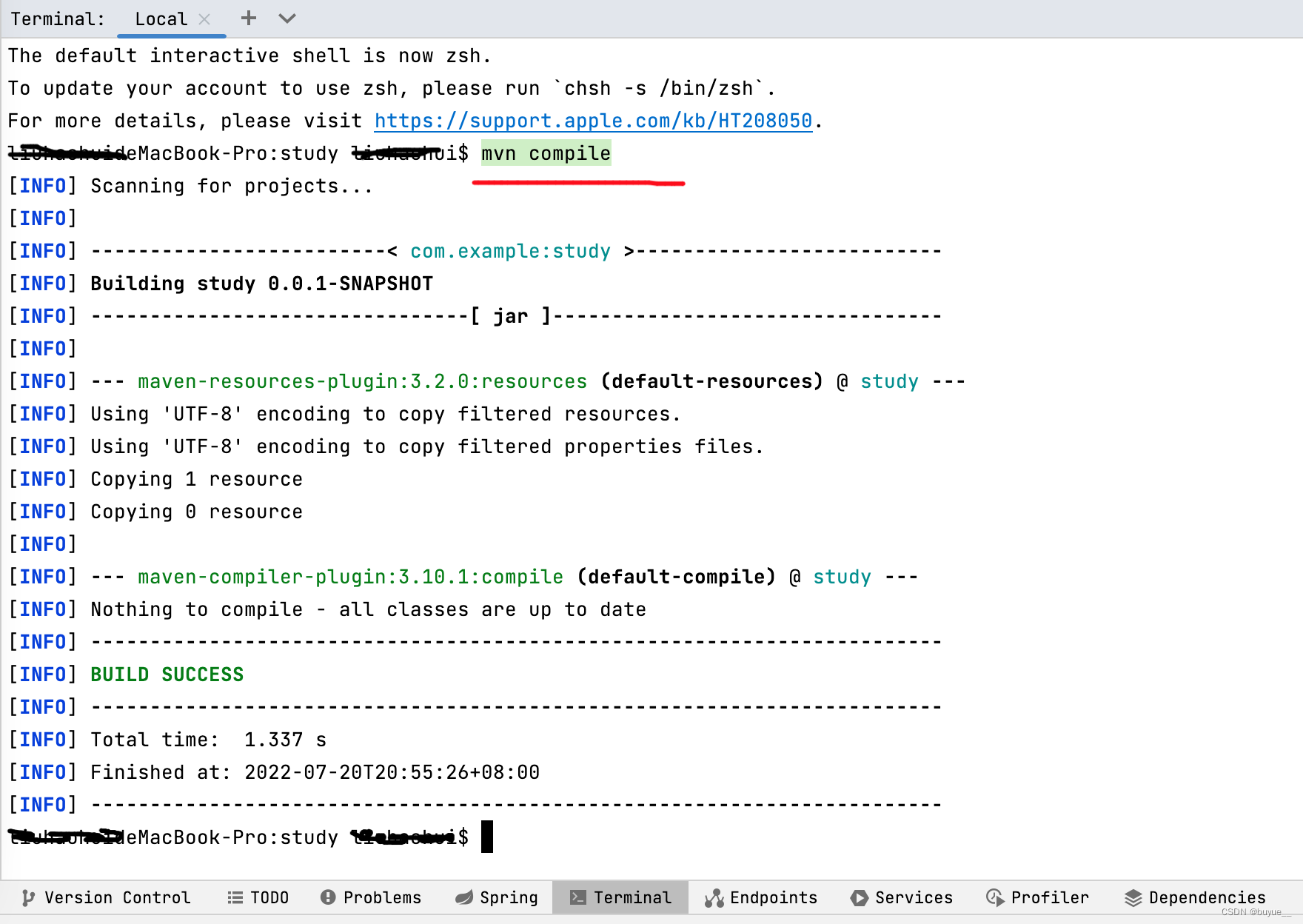Click the Version Control branch icon
This screenshot has width=1303, height=924.
(28, 898)
